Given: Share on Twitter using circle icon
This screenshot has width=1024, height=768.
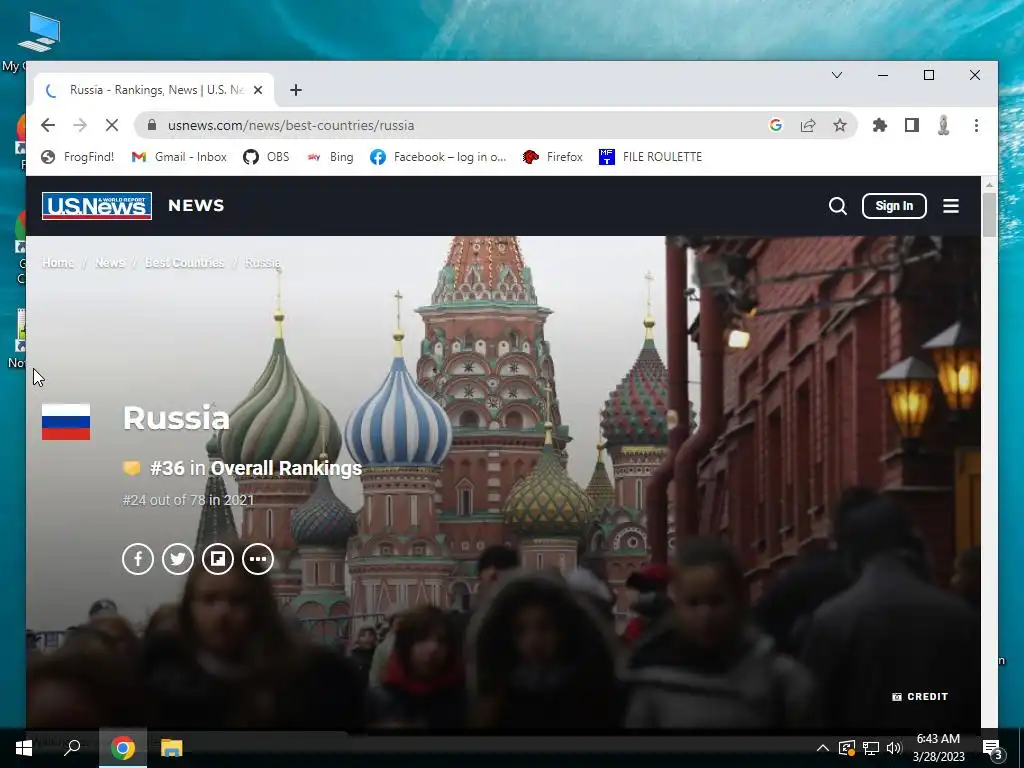Looking at the screenshot, I should pos(178,559).
